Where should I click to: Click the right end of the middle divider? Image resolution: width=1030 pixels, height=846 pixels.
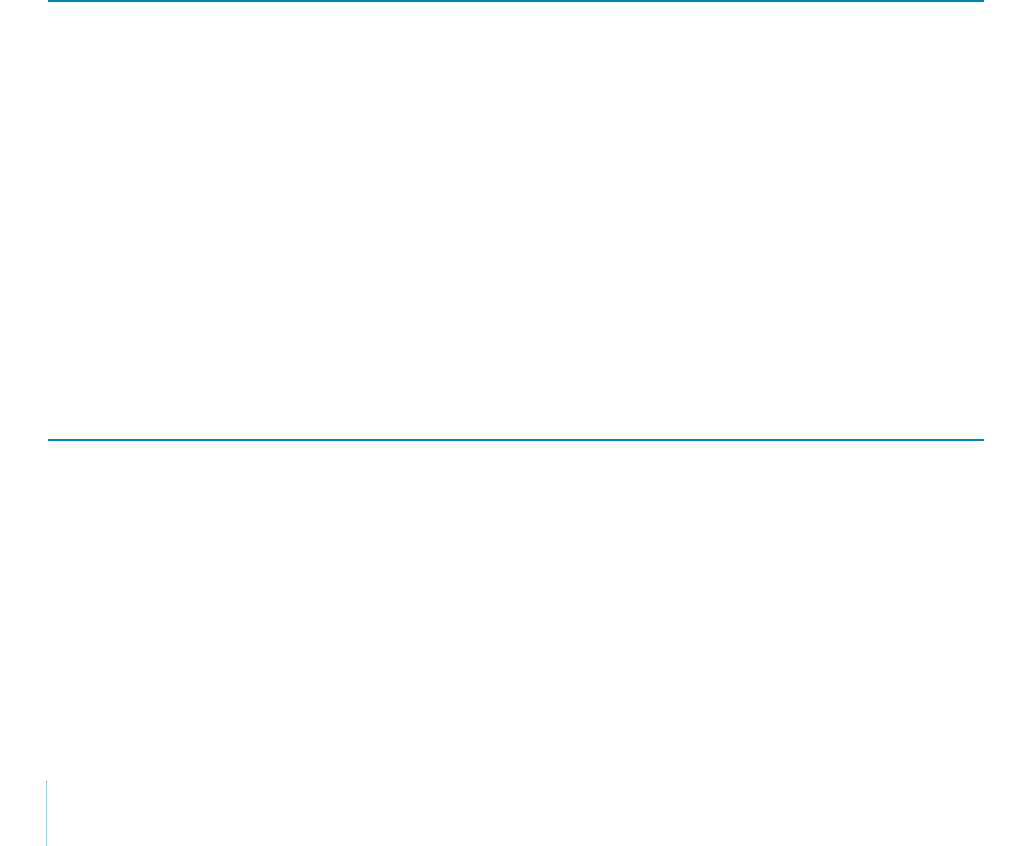(x=981, y=440)
